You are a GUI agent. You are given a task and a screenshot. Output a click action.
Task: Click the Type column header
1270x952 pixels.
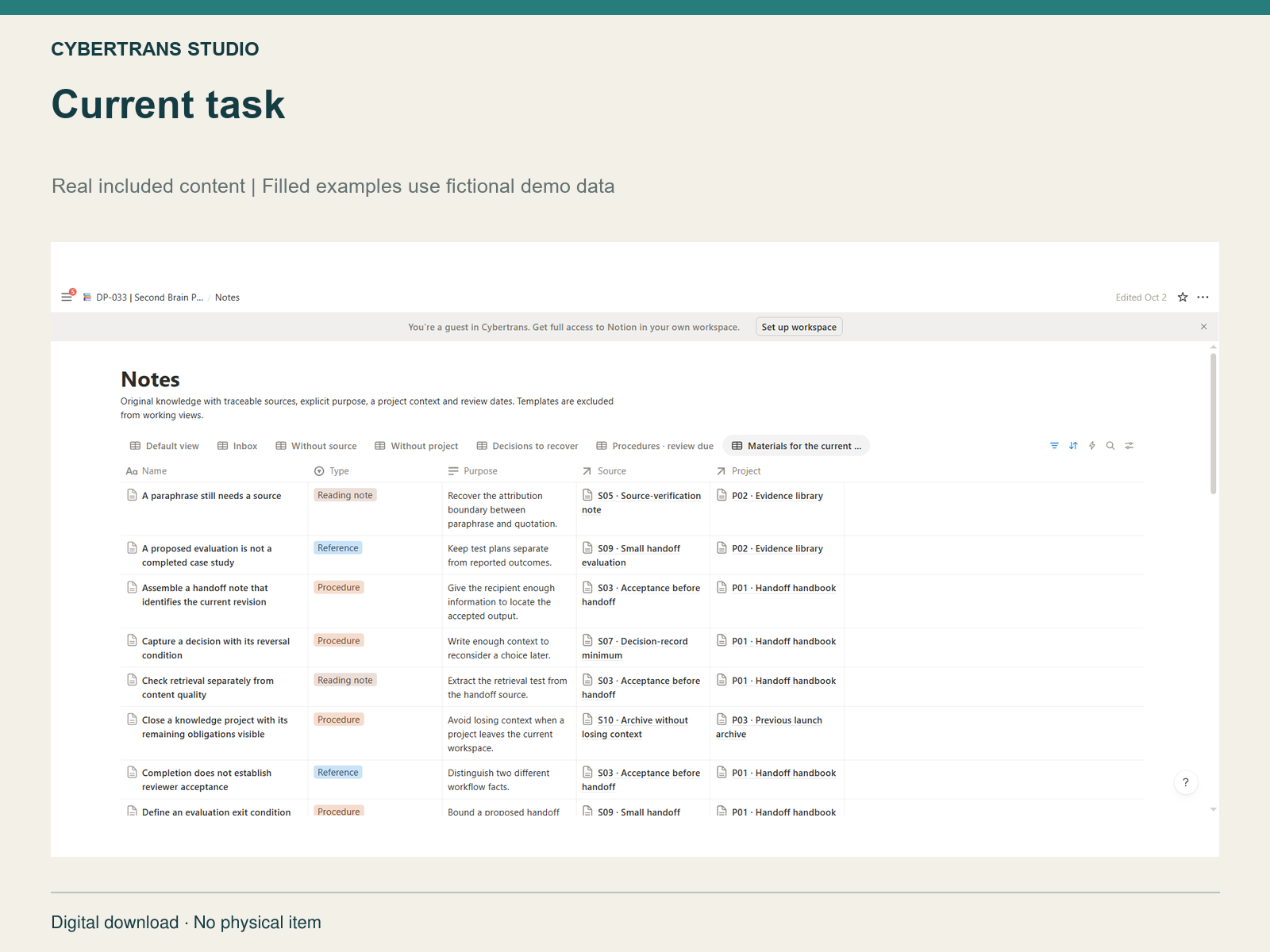pyautogui.click(x=332, y=471)
